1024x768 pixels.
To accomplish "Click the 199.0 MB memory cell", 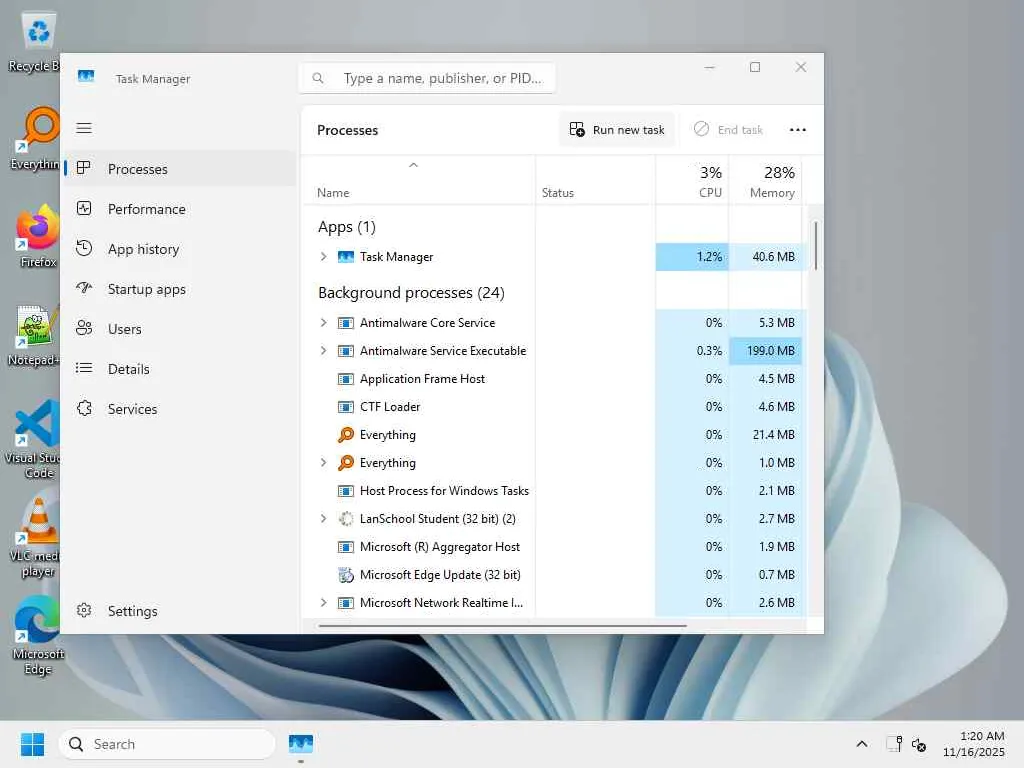I will click(x=765, y=351).
